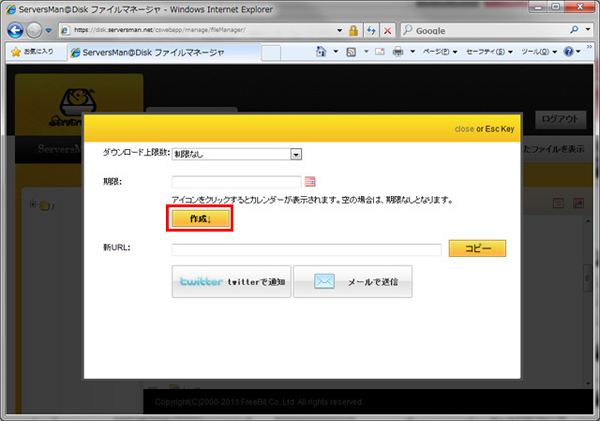The width and height of the screenshot is (600, 421).
Task: Click the blue Help question icon
Action: coord(569,51)
